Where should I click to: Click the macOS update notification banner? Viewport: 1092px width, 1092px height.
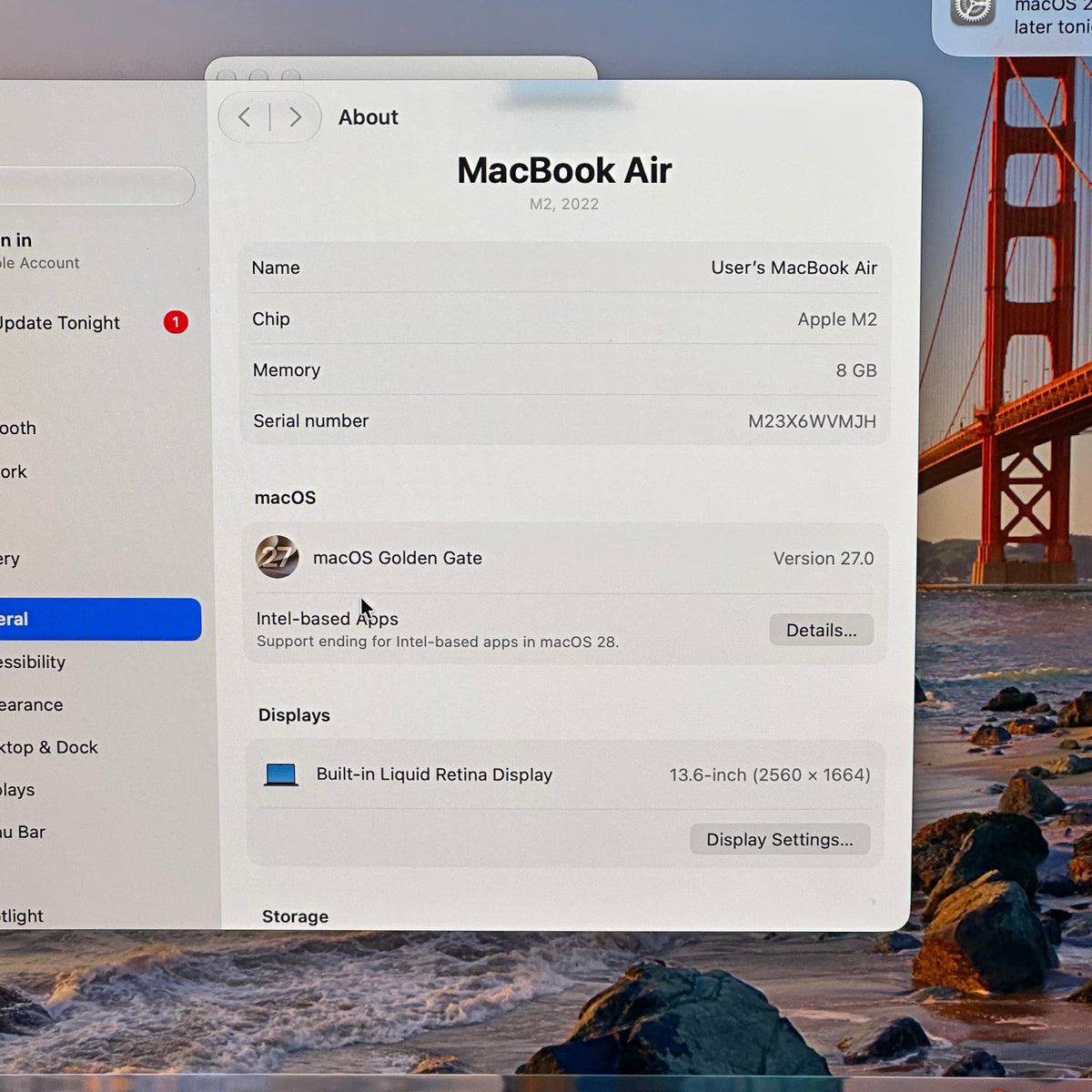point(1012,25)
